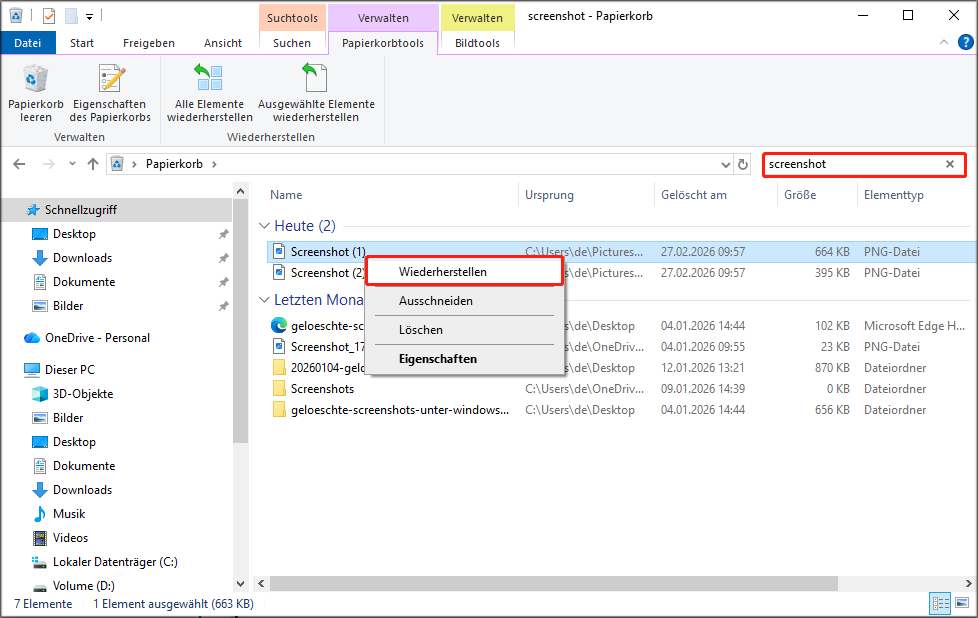
Task: Sort by Gelöscht am column header
Action: click(693, 195)
